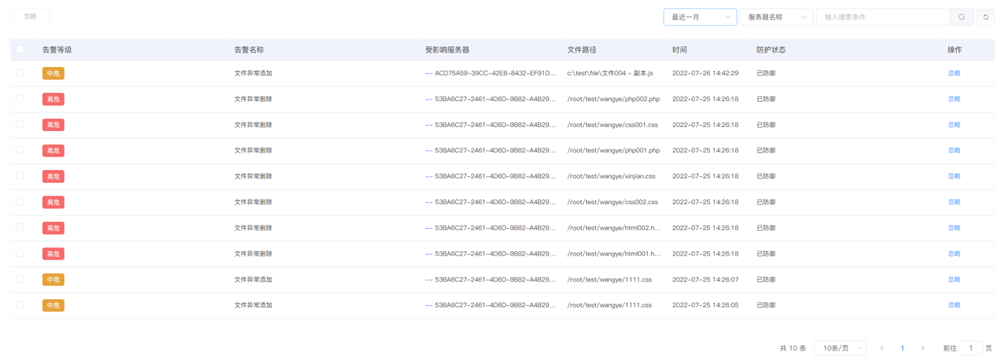Check the row for php002.php
The width and height of the screenshot is (1003, 364).
pyautogui.click(x=20, y=99)
